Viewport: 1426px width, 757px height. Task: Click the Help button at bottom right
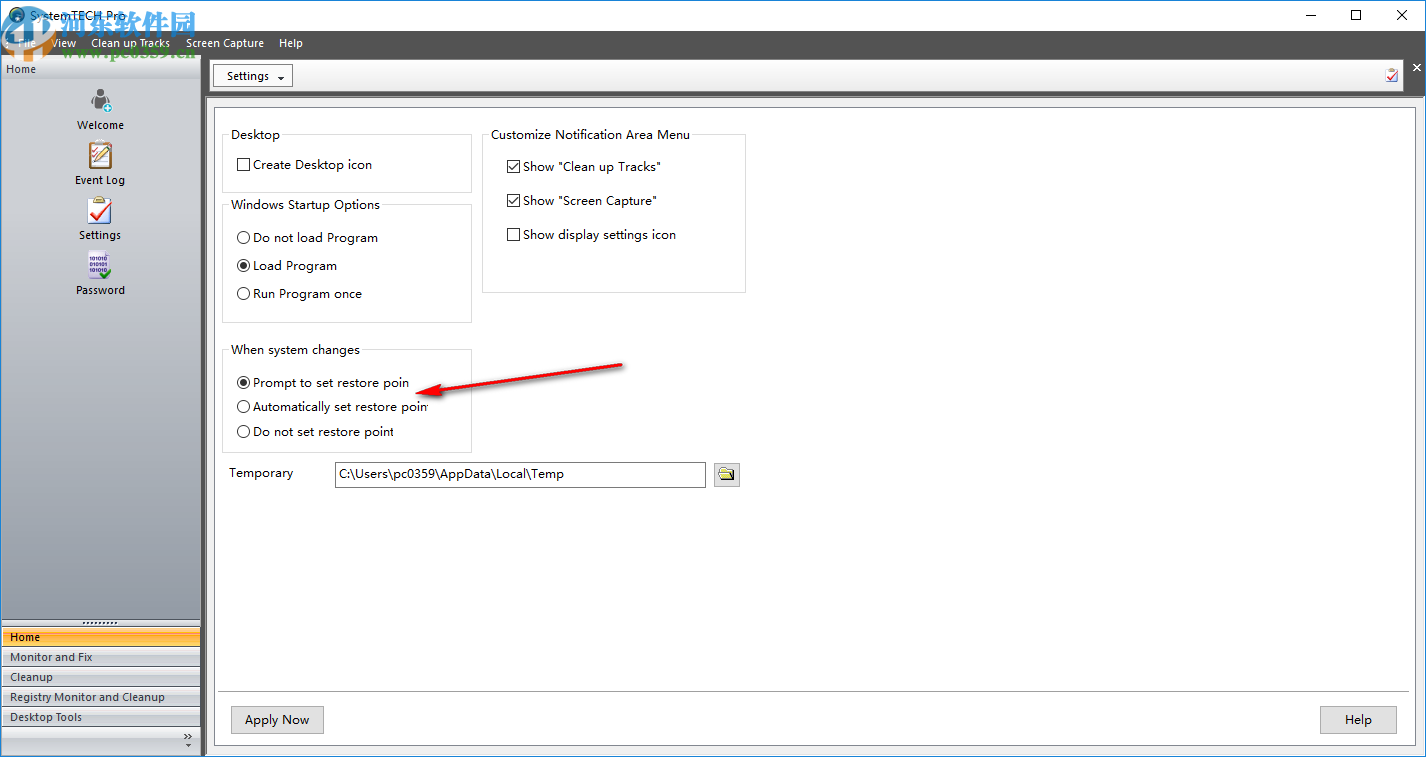(x=1358, y=720)
